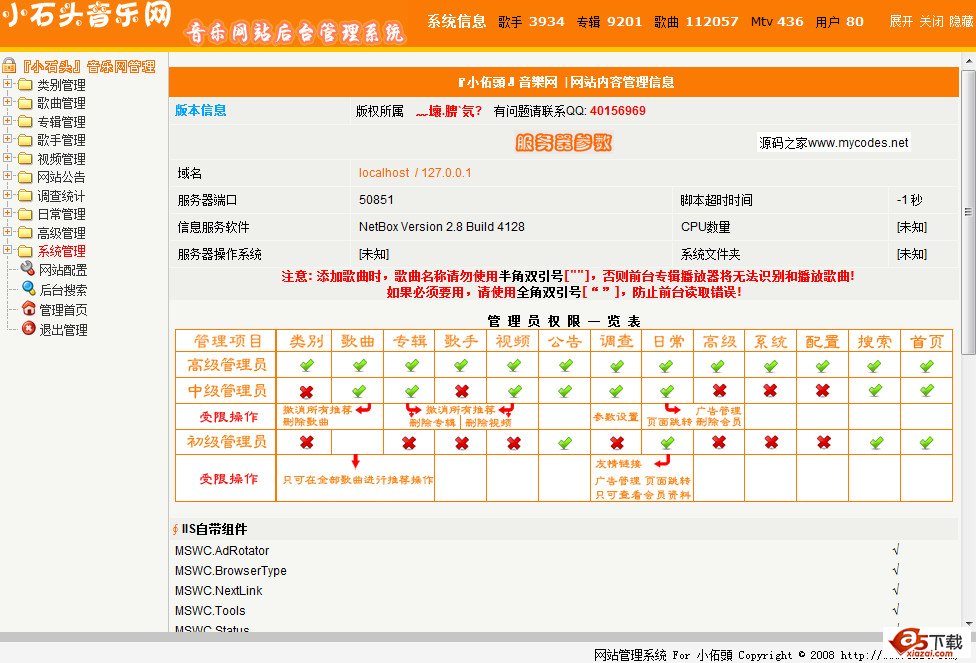Open 歌手管理 in the sidebar
The height and width of the screenshot is (663, 976).
(x=62, y=140)
